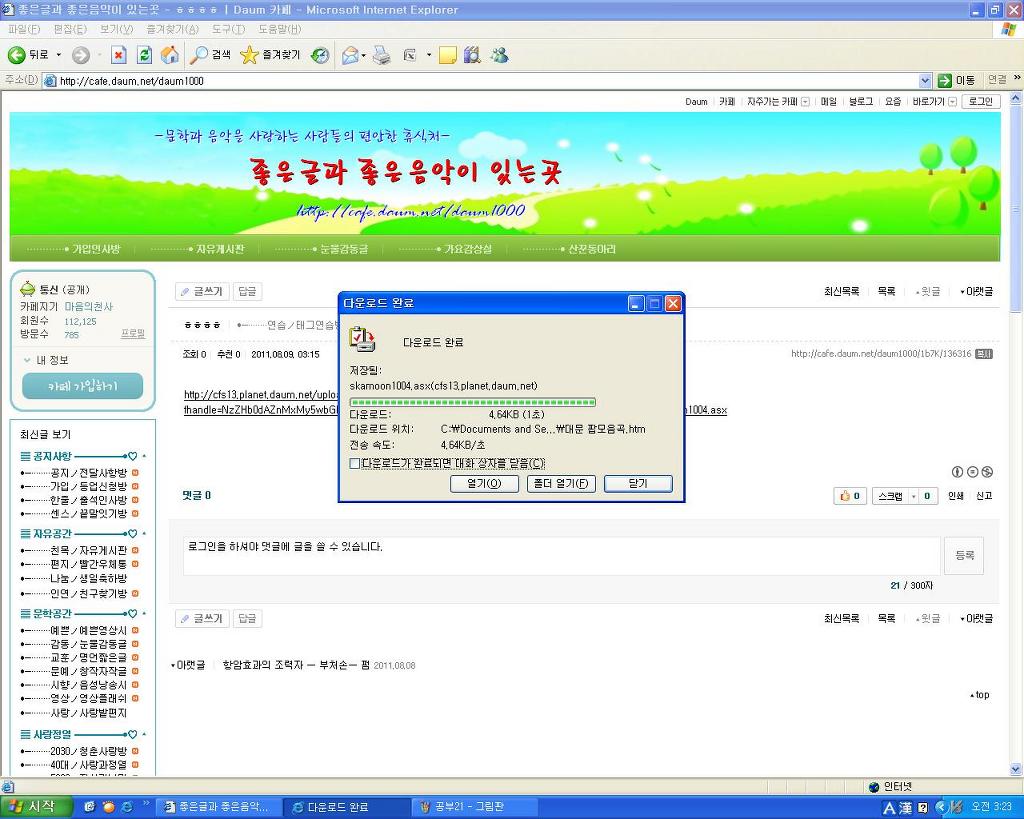Click the 등록 submit comment button
The image size is (1024, 819).
coord(964,555)
